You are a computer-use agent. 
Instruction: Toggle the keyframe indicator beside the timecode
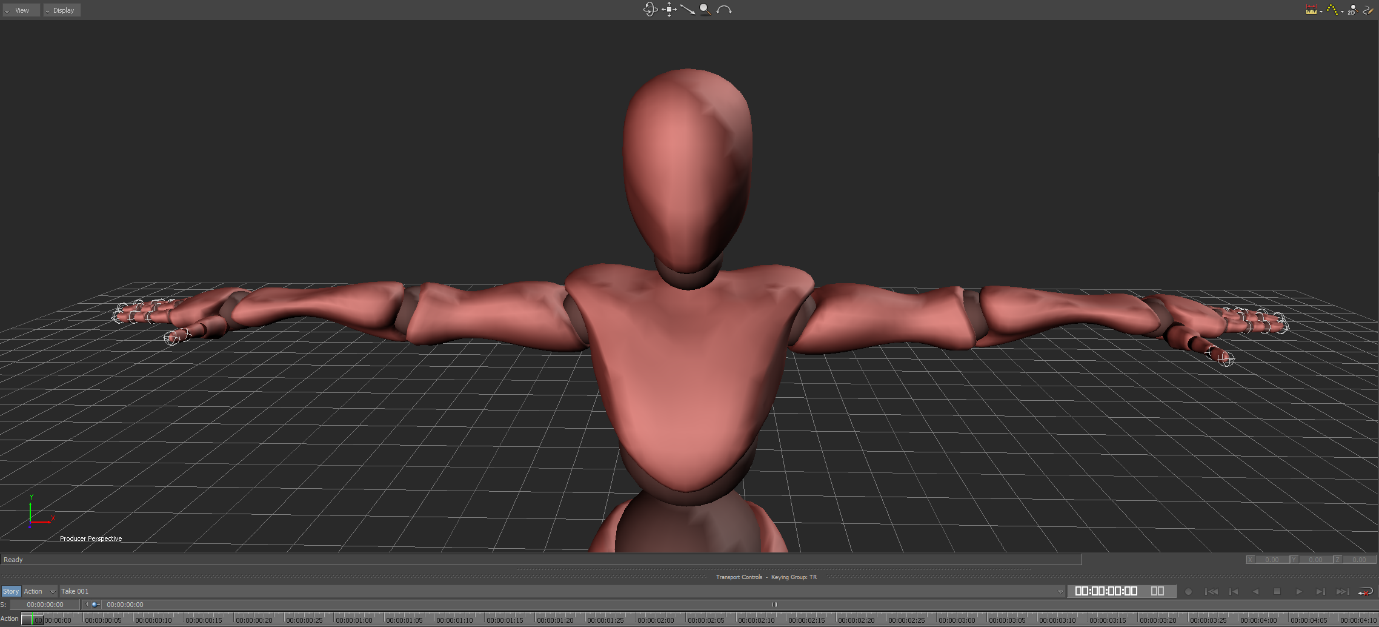[96, 604]
